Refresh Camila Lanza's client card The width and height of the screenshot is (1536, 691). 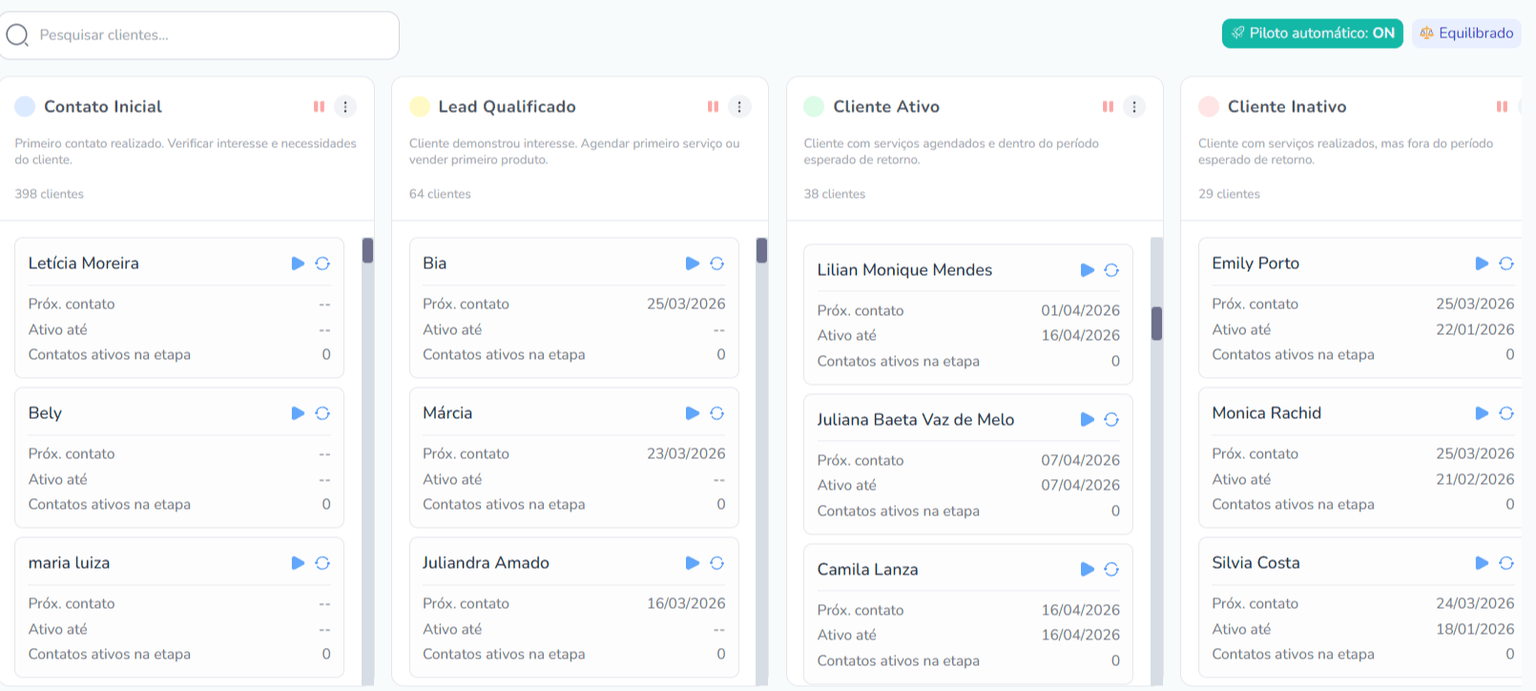click(x=1110, y=569)
